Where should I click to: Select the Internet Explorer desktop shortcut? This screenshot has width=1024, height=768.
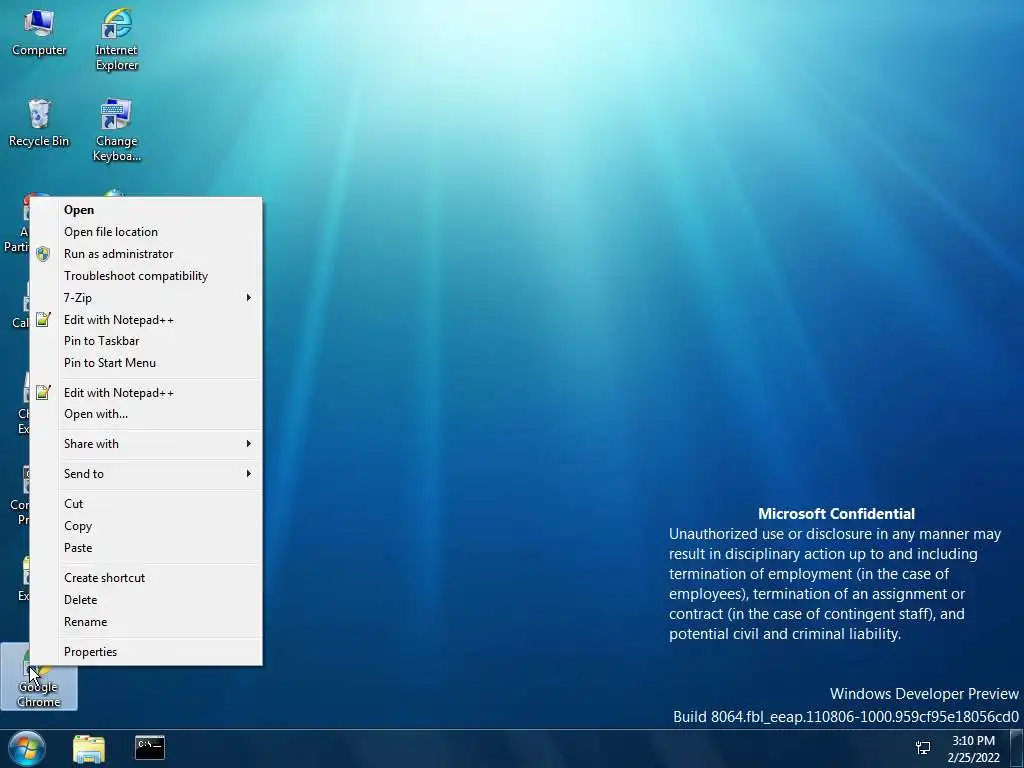[116, 39]
